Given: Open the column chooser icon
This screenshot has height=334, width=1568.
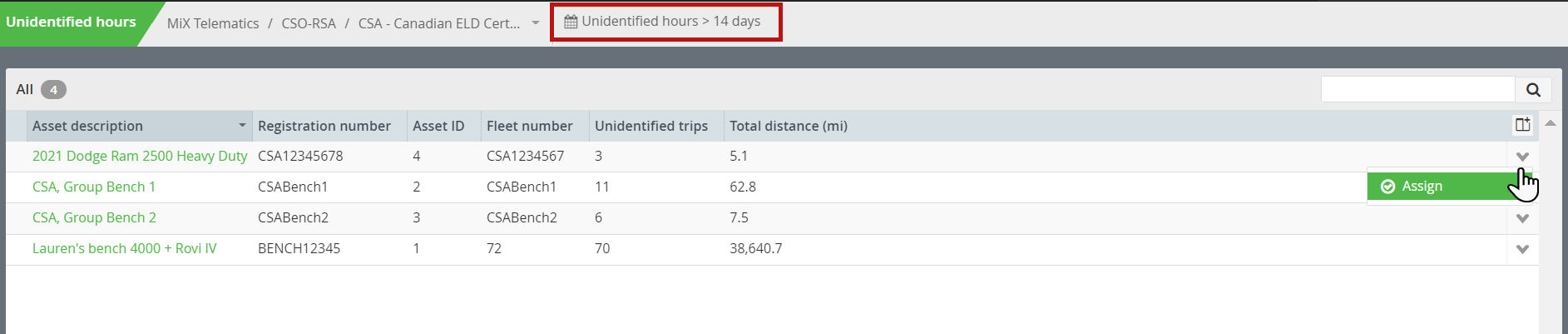Looking at the screenshot, I should coord(1522,125).
